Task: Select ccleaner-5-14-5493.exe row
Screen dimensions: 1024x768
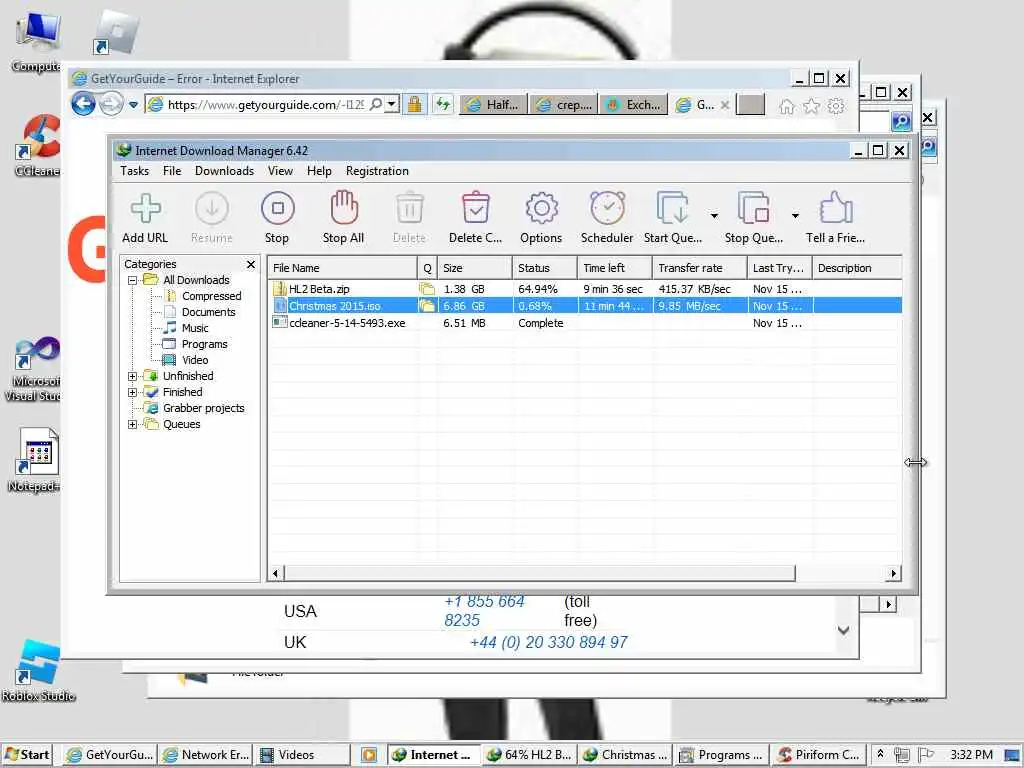Action: (x=585, y=323)
